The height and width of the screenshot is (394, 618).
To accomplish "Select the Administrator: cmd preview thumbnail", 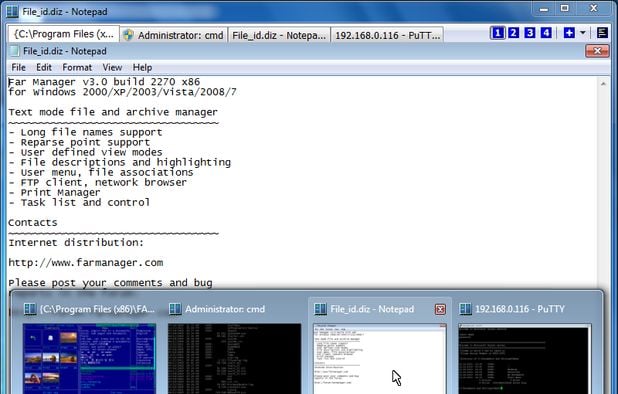I will click(x=235, y=358).
